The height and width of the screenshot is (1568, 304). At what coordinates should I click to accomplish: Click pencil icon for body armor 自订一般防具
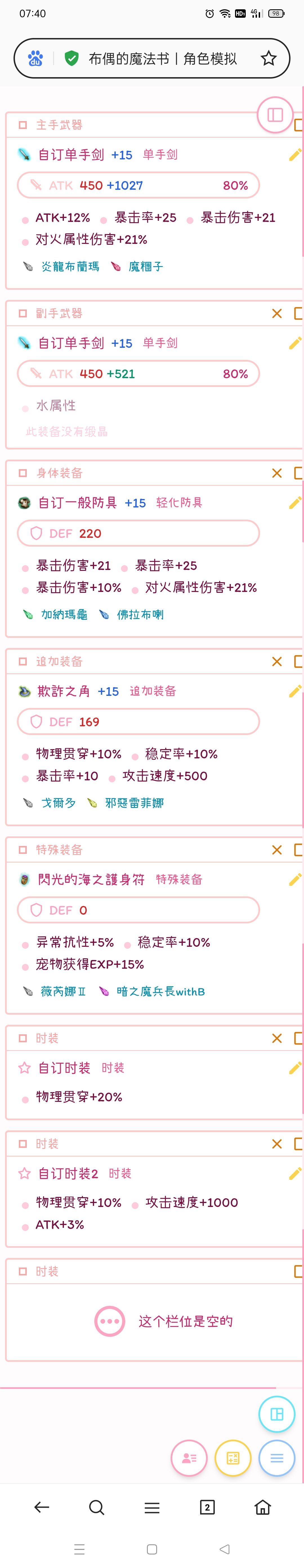295,503
